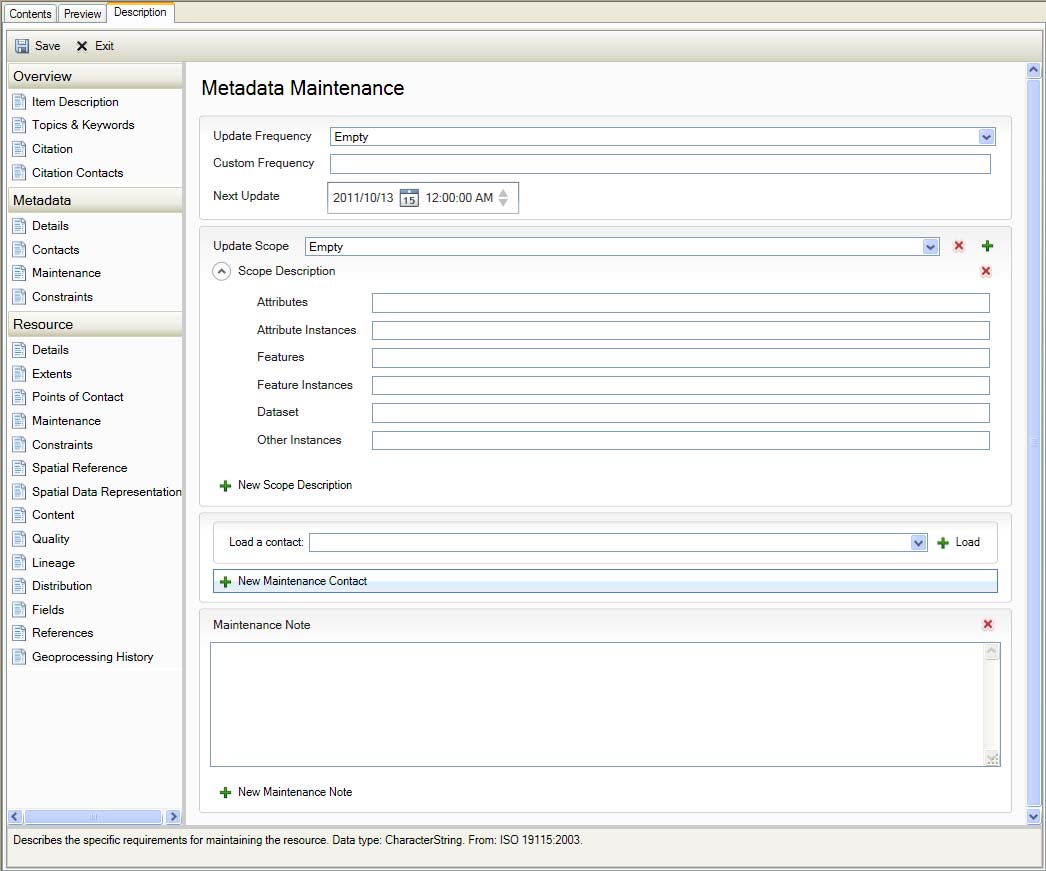Click the Next Update time spinner arrows
Screen dimensions: 1046x871
[x=503, y=198]
